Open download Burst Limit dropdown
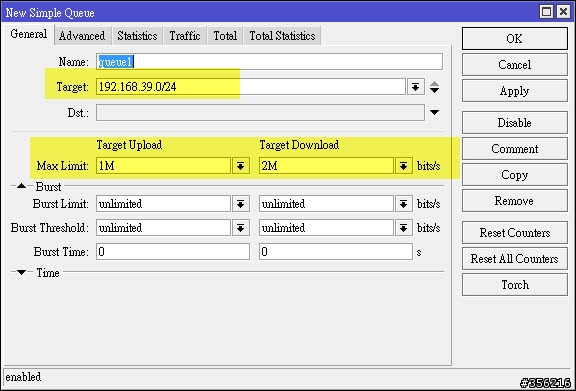576x391 pixels. [404, 204]
